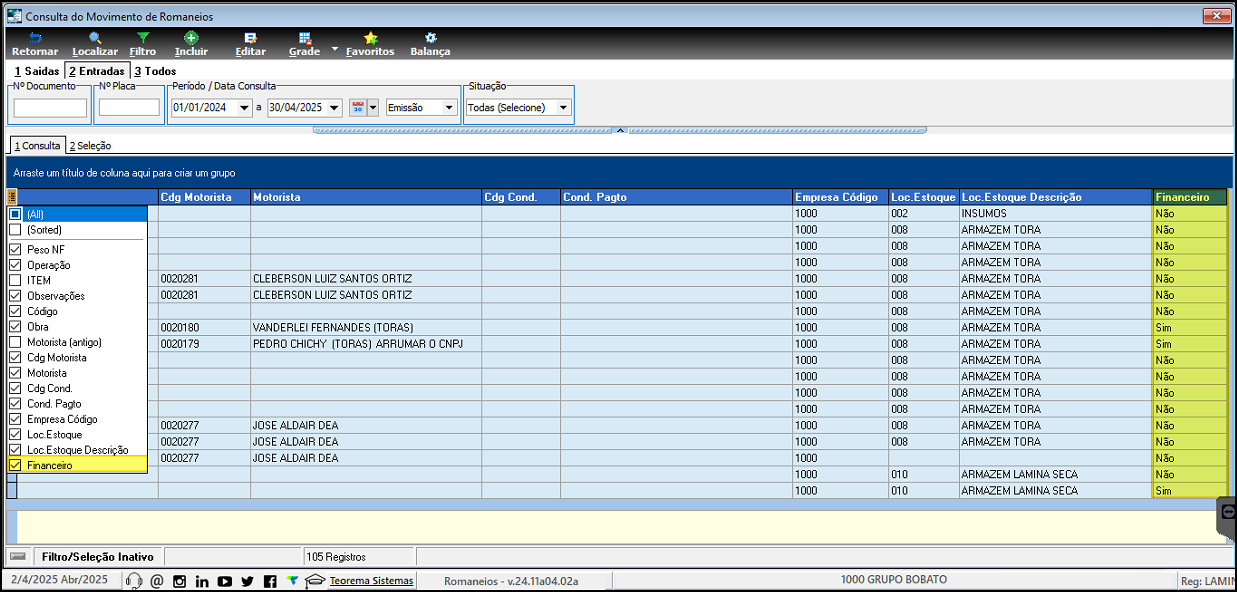Screen dimensions: 1237x592
Task: Collapse the filter panel chevron
Action: coord(620,130)
